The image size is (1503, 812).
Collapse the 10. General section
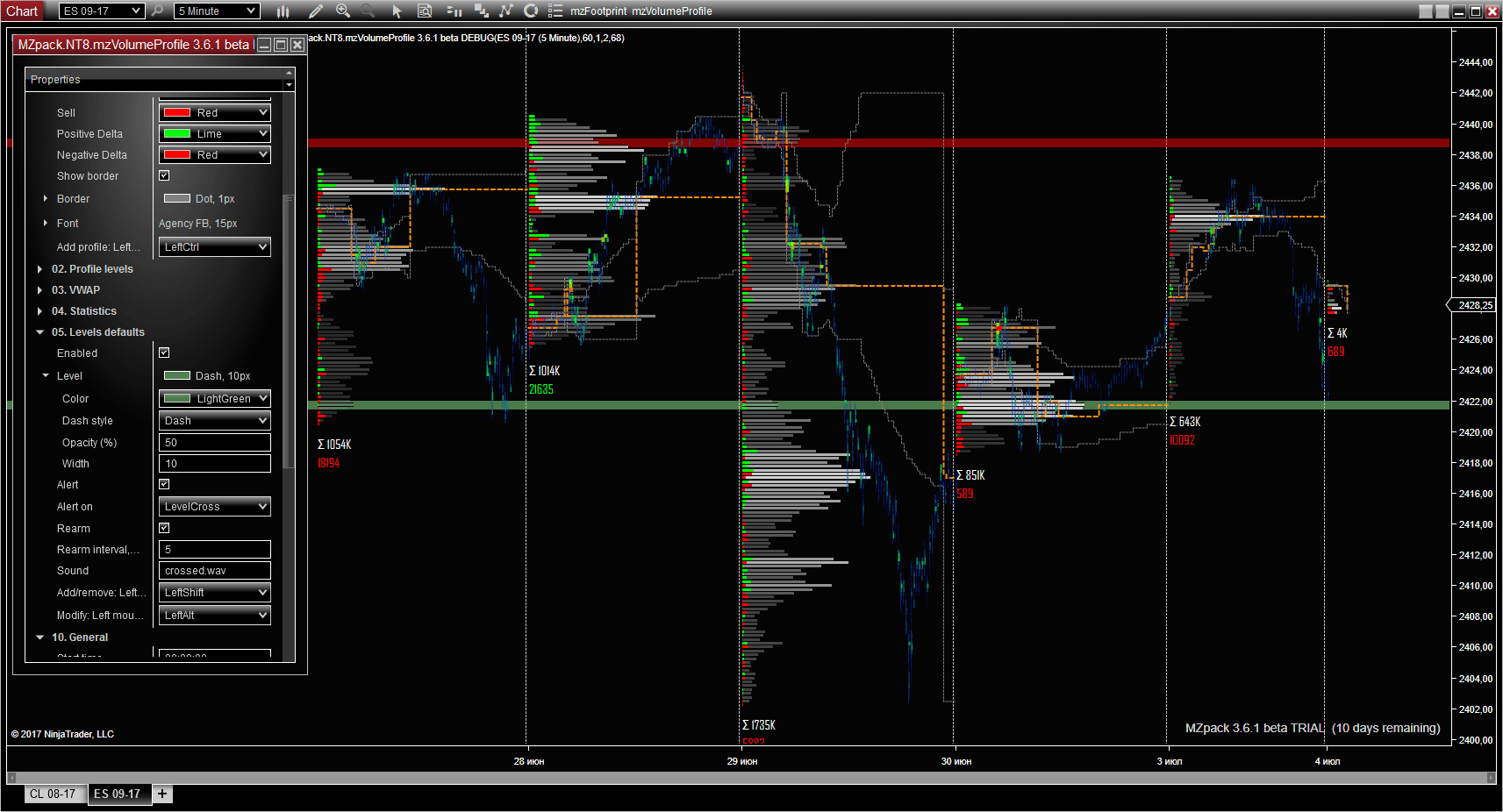39,637
